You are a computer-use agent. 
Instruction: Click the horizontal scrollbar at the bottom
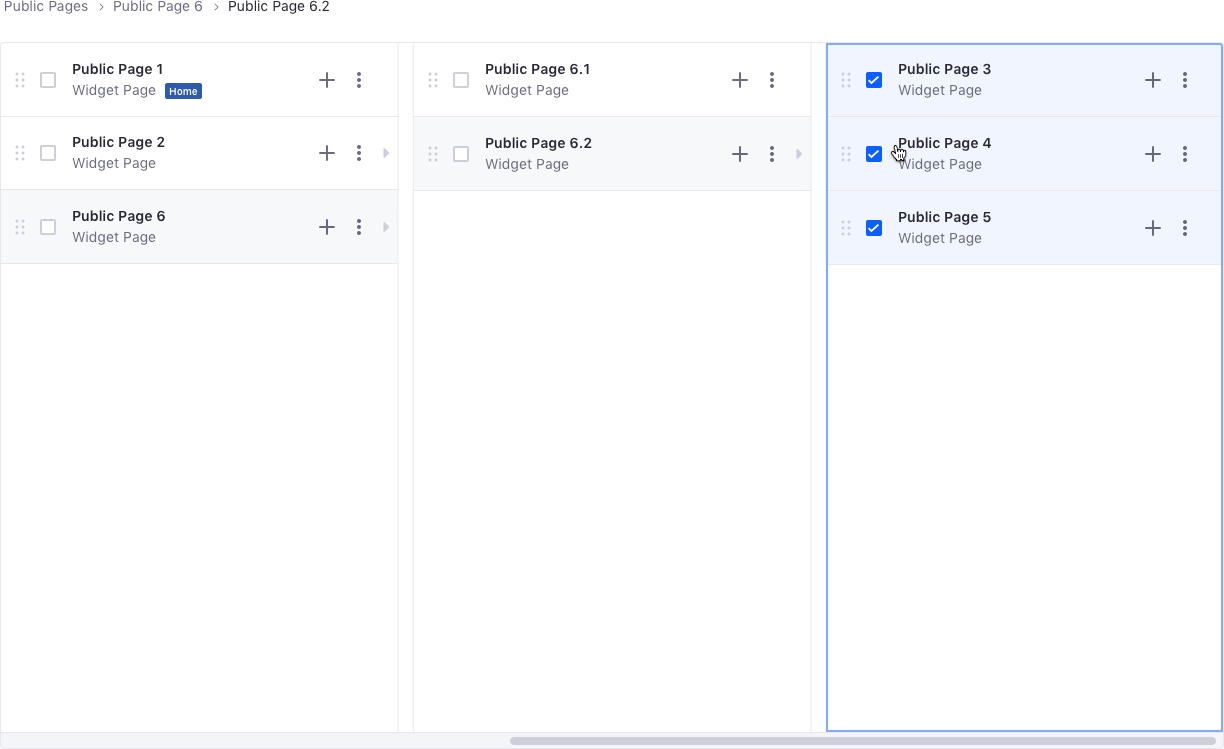tap(862, 741)
